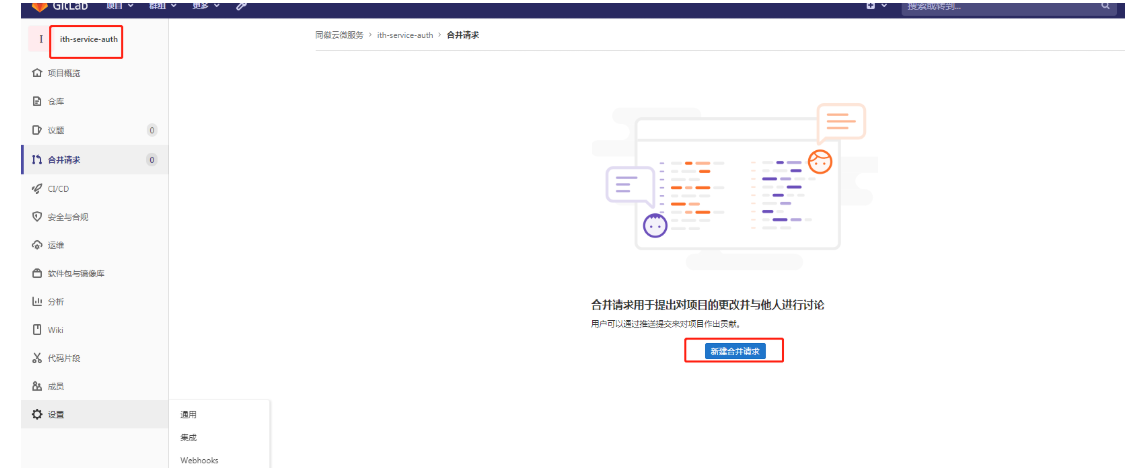Screen dimensions: 1131x470
Task: Click the 仓库 repository icon
Action: click(37, 101)
